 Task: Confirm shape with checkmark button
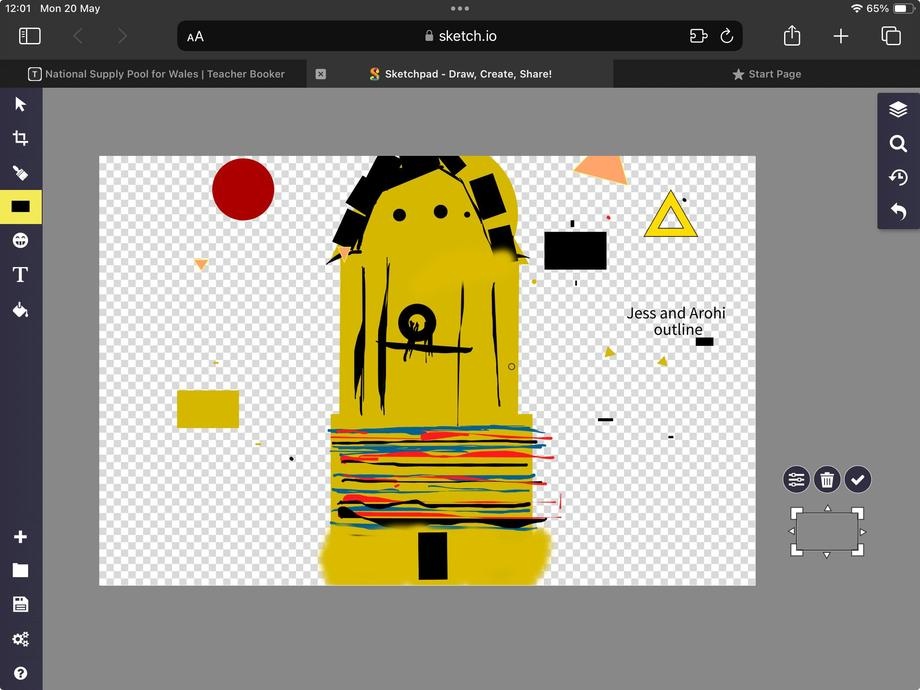coord(858,479)
